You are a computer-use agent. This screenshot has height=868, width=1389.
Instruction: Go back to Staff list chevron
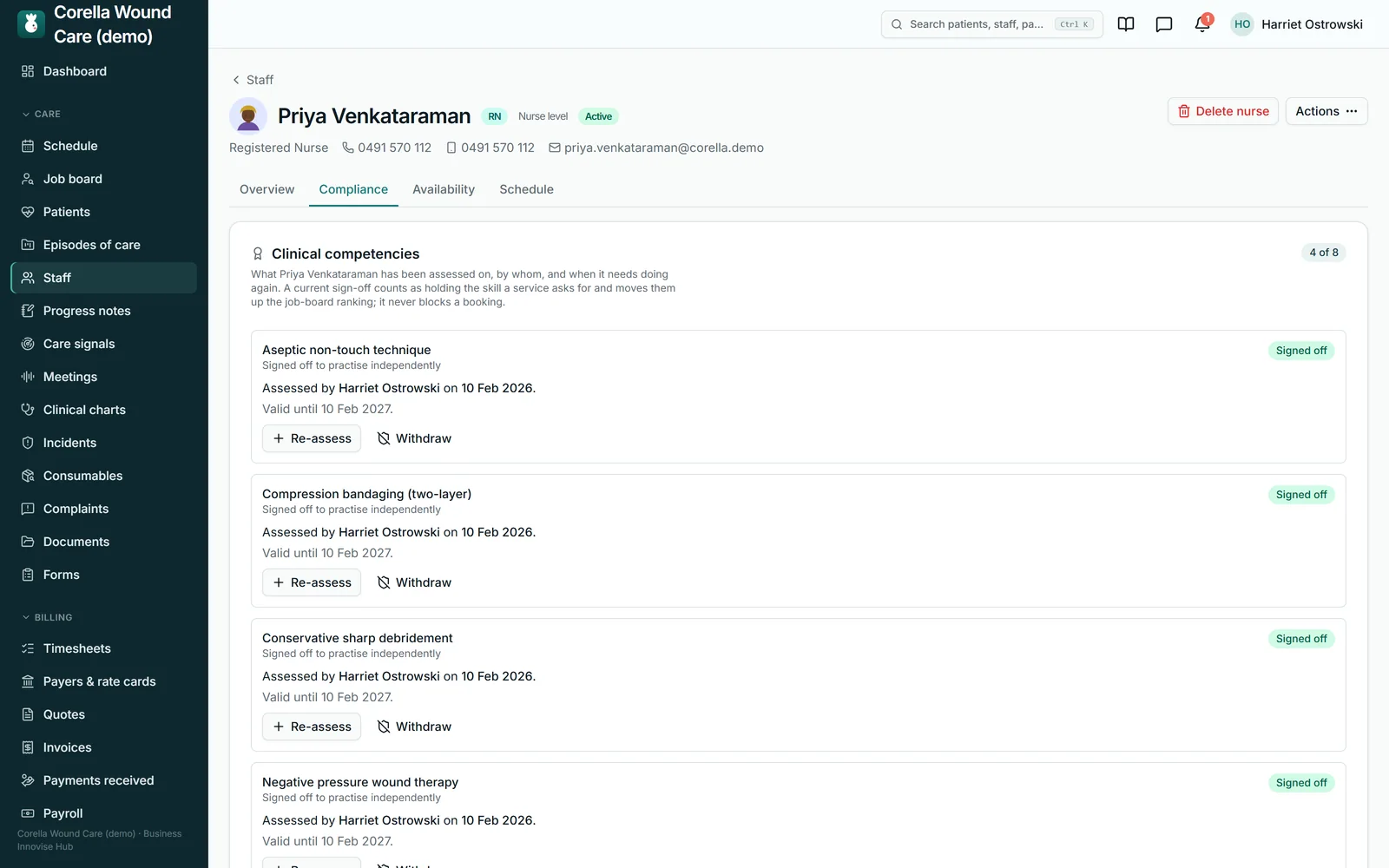(x=236, y=80)
